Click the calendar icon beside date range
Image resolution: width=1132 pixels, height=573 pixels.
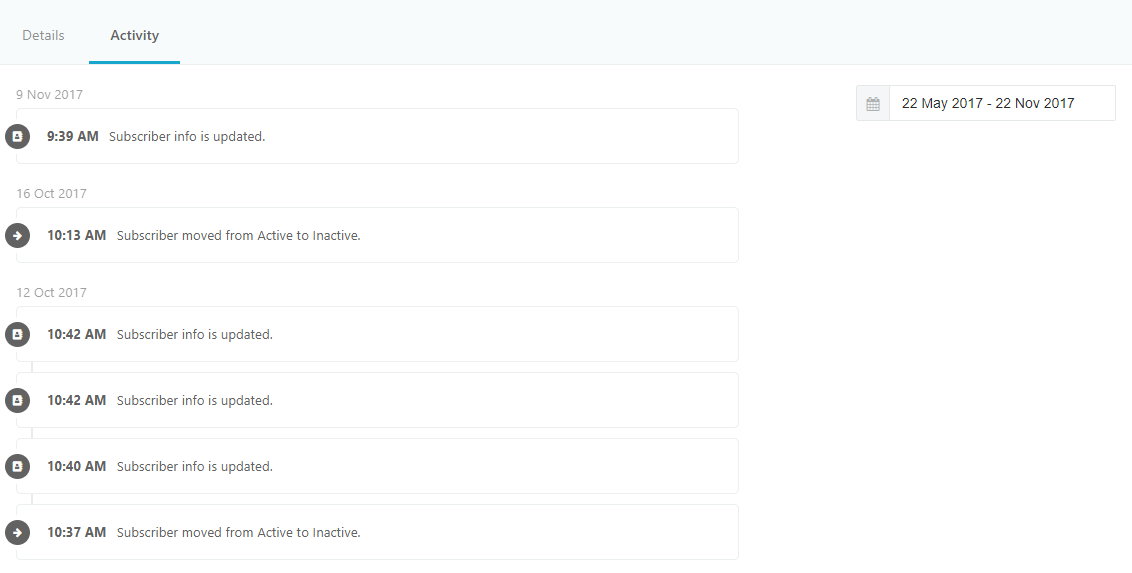(873, 103)
